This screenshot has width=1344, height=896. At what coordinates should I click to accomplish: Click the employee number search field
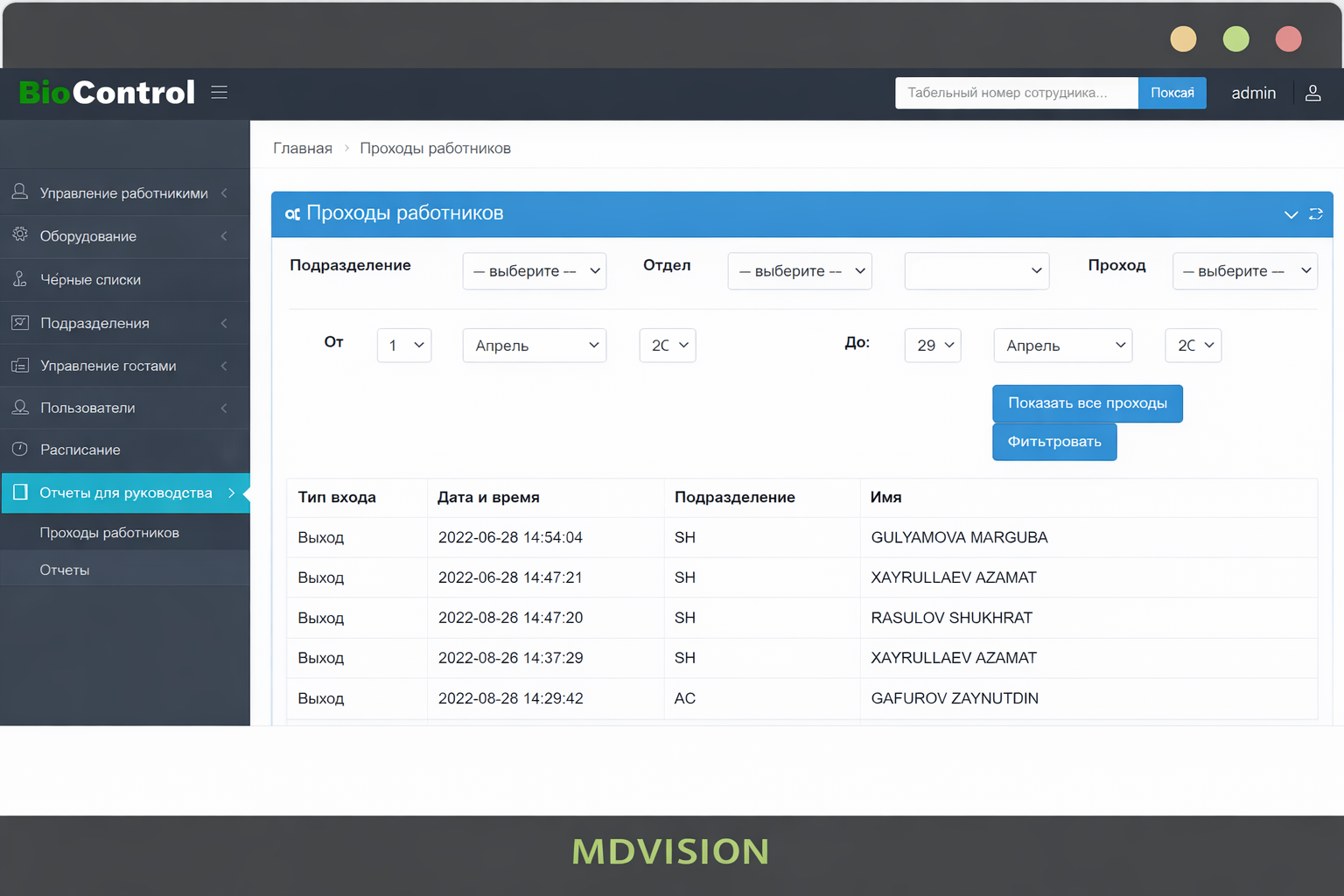tap(1016, 93)
